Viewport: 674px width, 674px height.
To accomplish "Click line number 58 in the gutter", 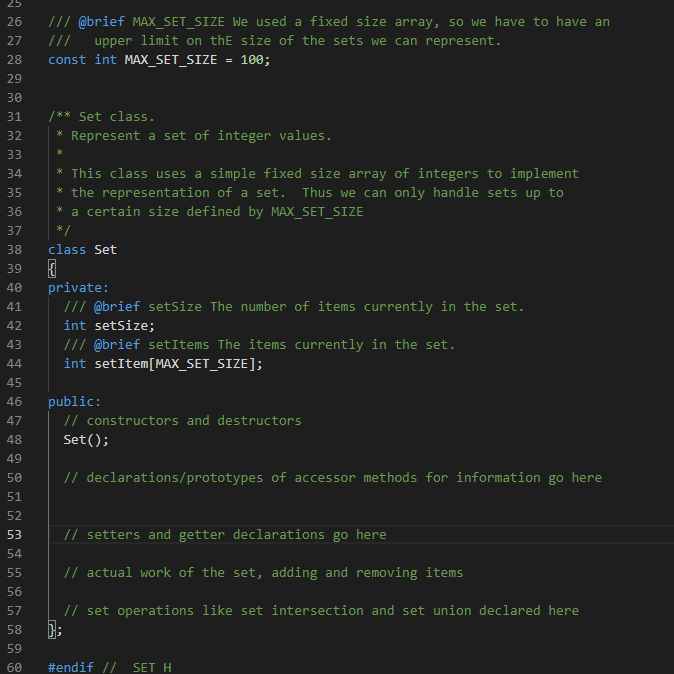I will tap(14, 629).
